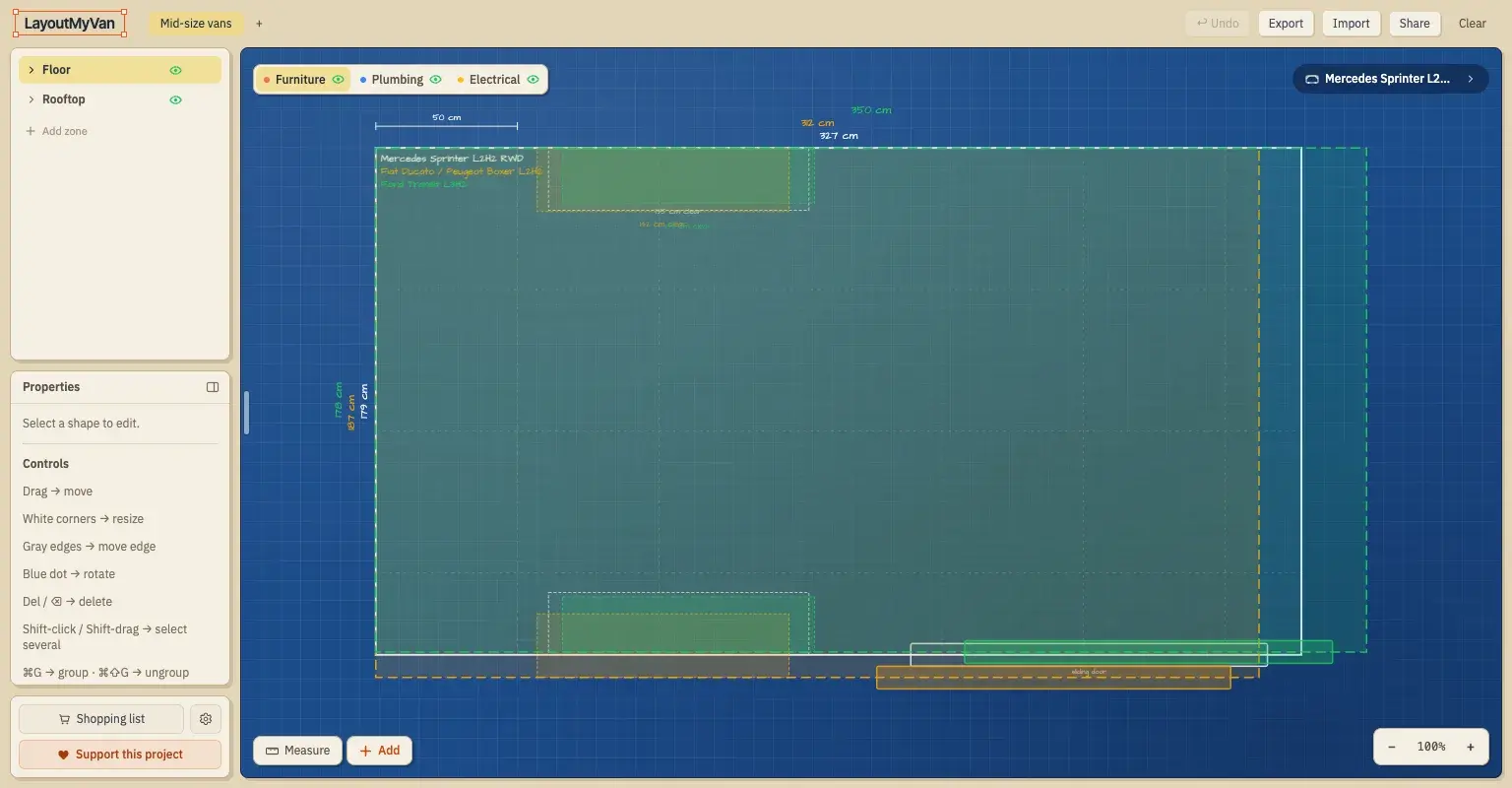Open the Mercedes Sprinter van selector

pyautogui.click(x=1390, y=79)
